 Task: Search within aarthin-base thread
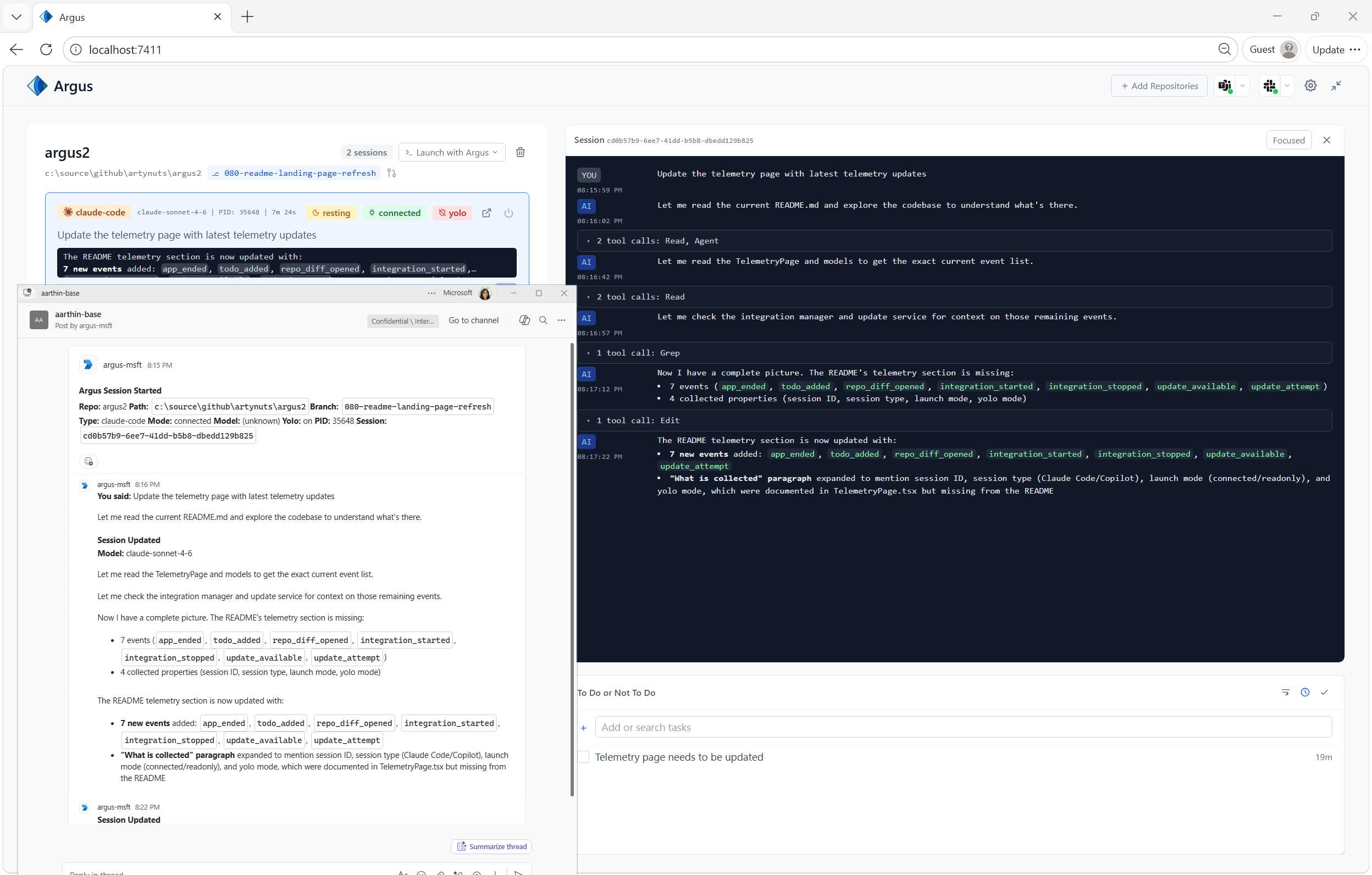pos(544,320)
